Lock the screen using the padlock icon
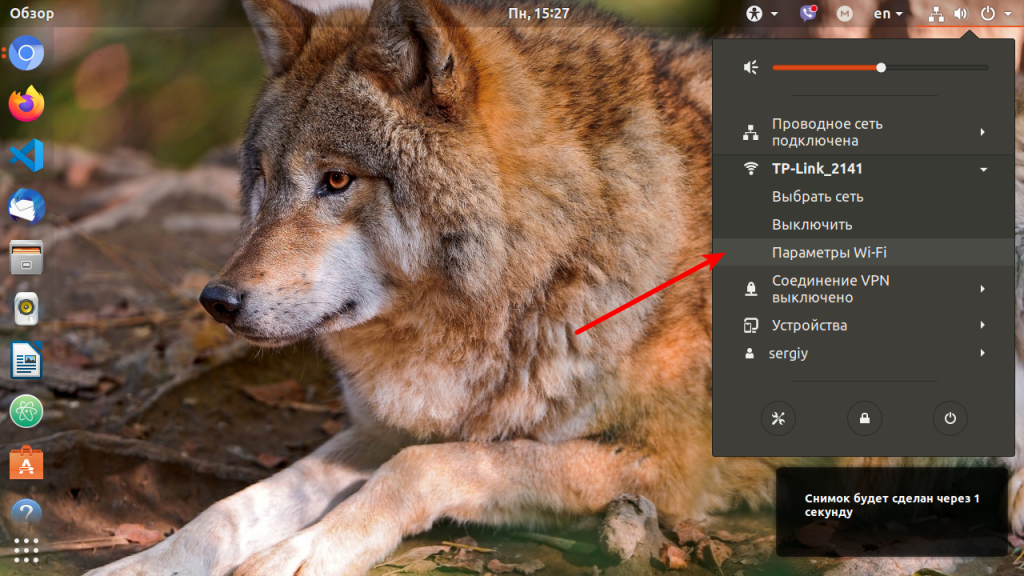This screenshot has height=576, width=1024. (x=864, y=419)
